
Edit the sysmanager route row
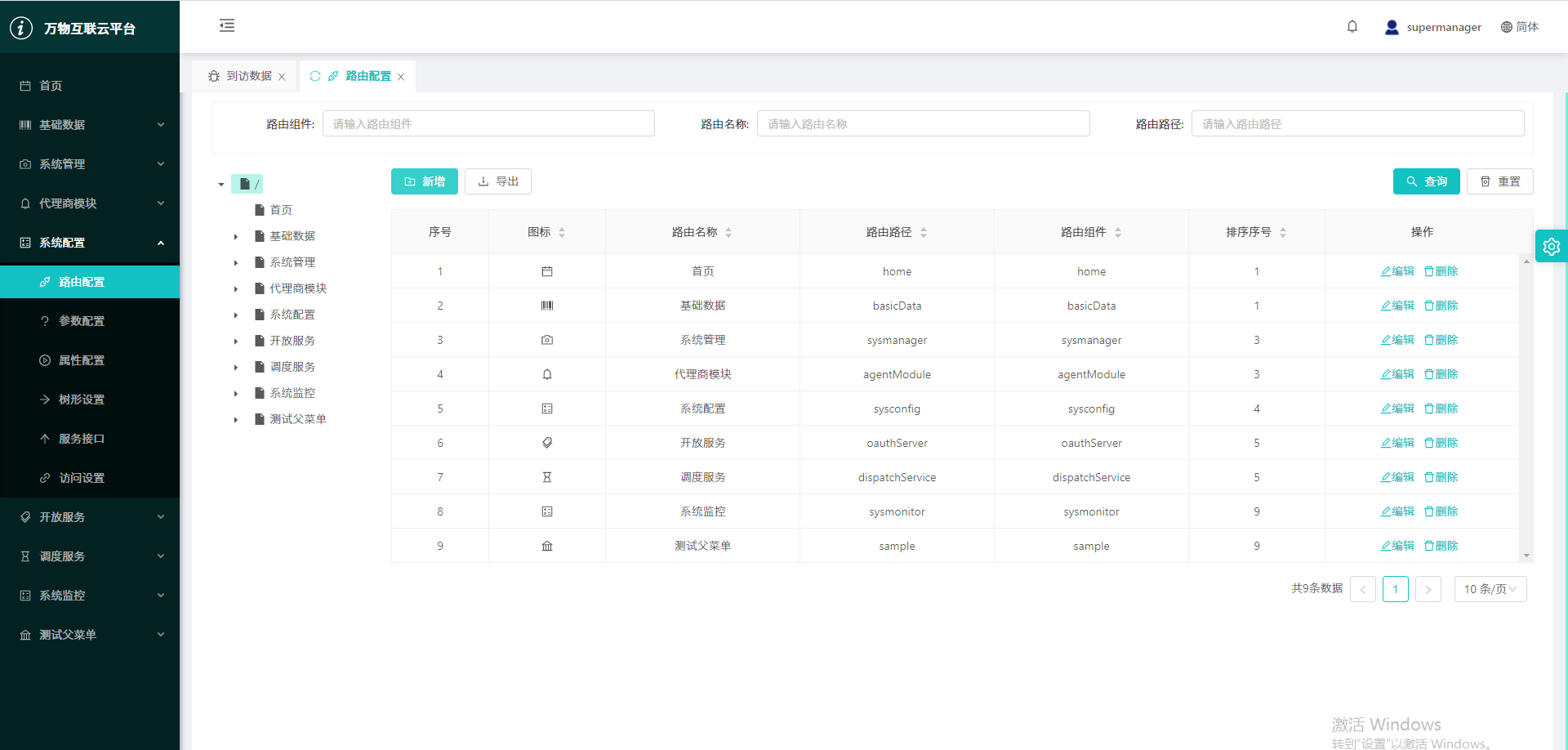coord(1397,340)
